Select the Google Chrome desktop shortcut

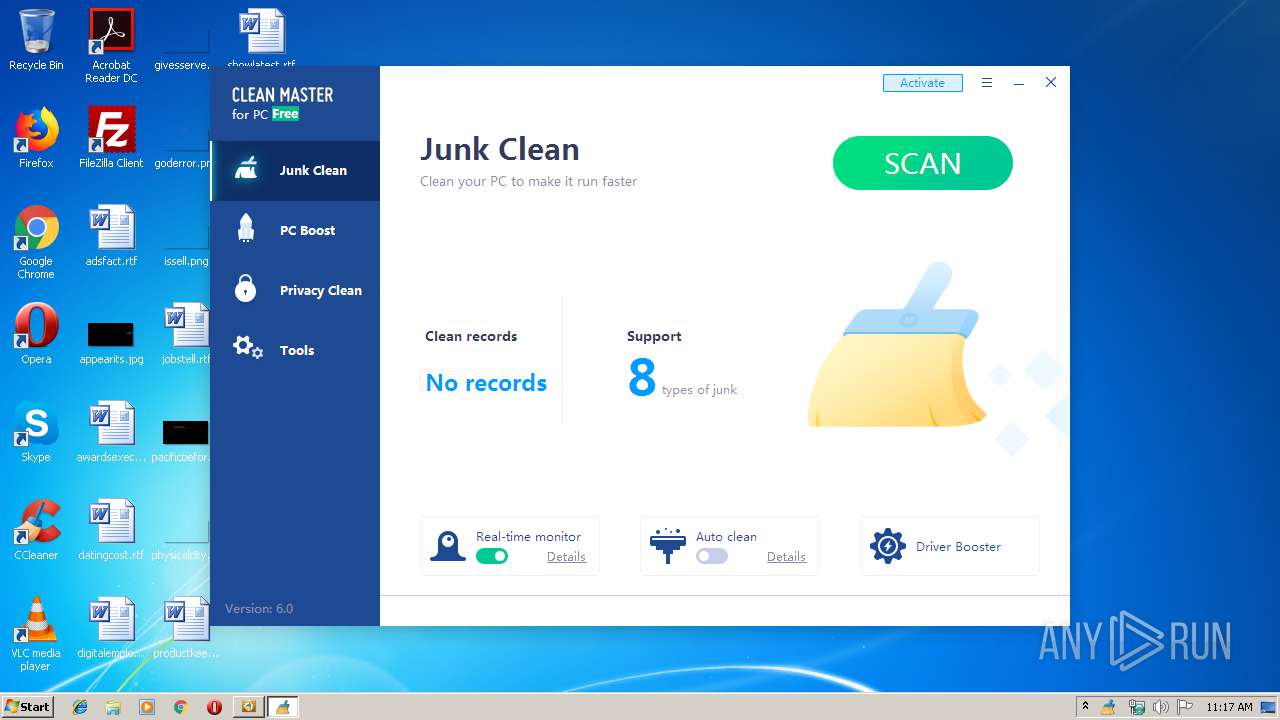(36, 242)
